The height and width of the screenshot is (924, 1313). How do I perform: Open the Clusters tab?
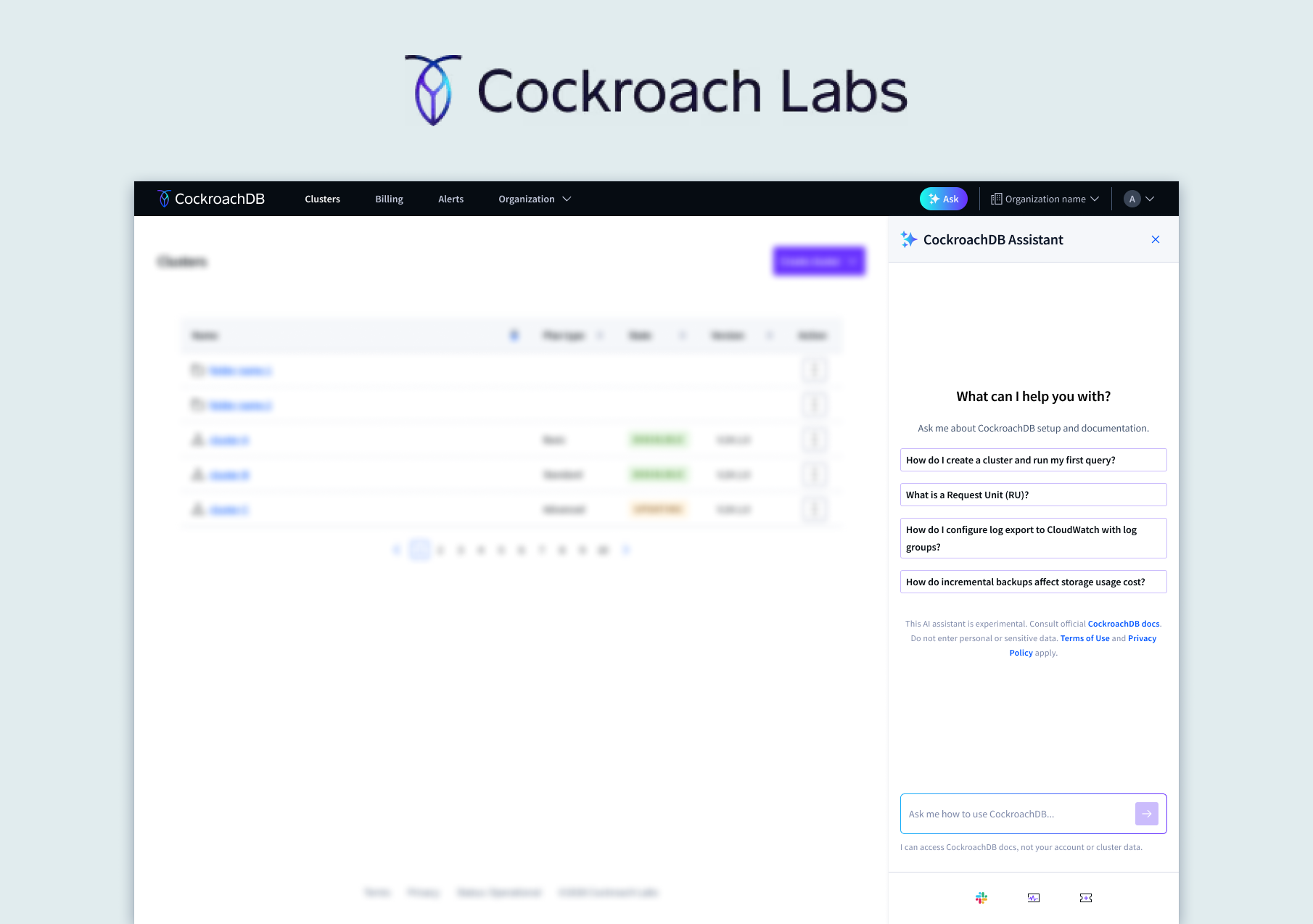pos(322,199)
